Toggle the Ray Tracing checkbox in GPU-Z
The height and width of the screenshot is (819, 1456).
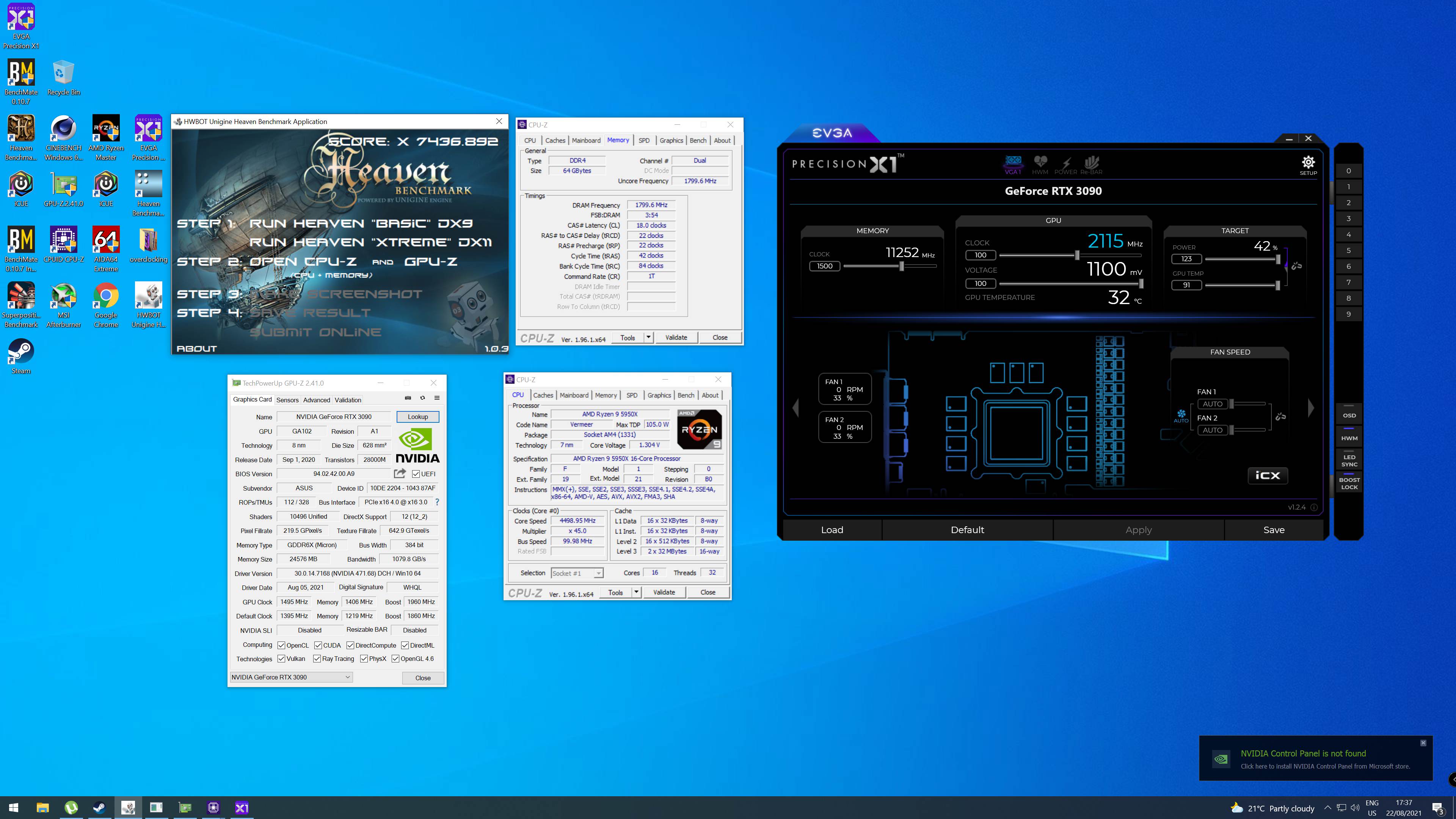tap(317, 659)
